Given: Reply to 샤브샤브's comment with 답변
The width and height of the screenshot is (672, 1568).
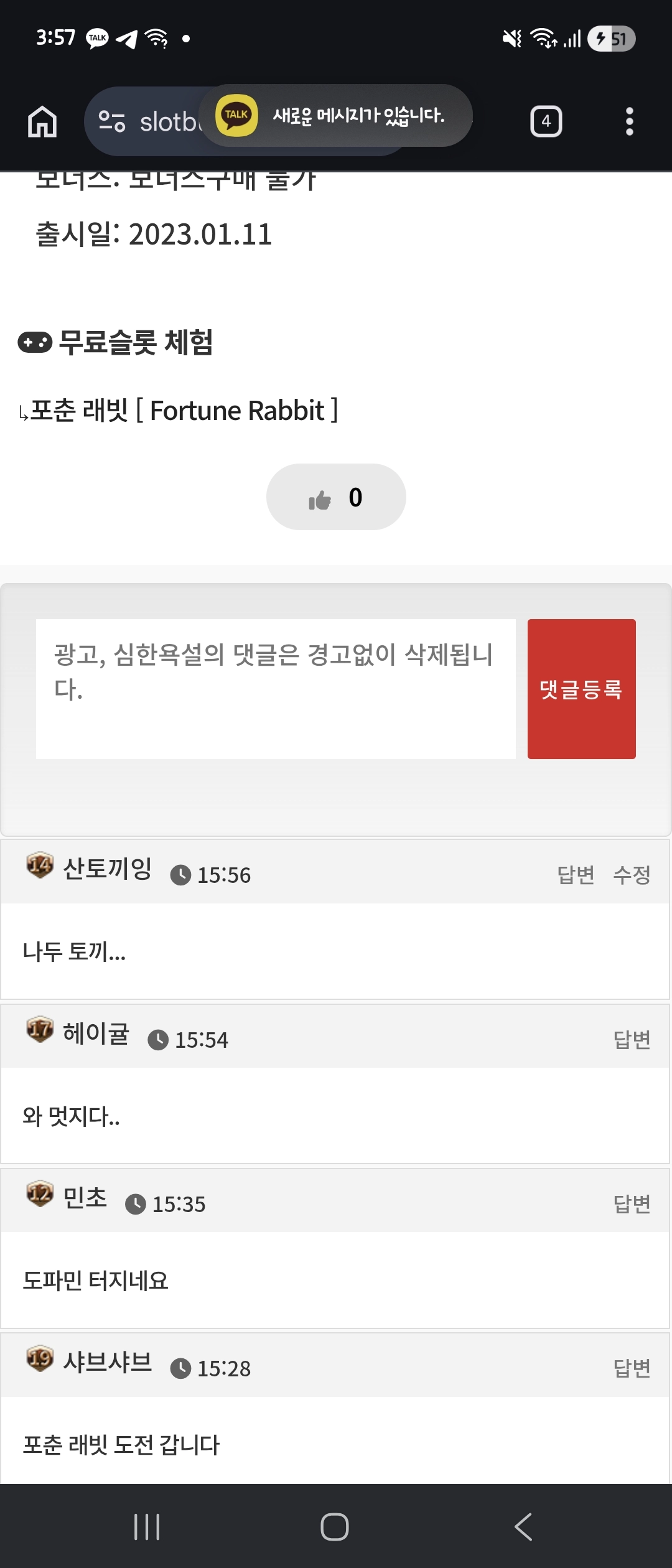Looking at the screenshot, I should pos(632,1368).
